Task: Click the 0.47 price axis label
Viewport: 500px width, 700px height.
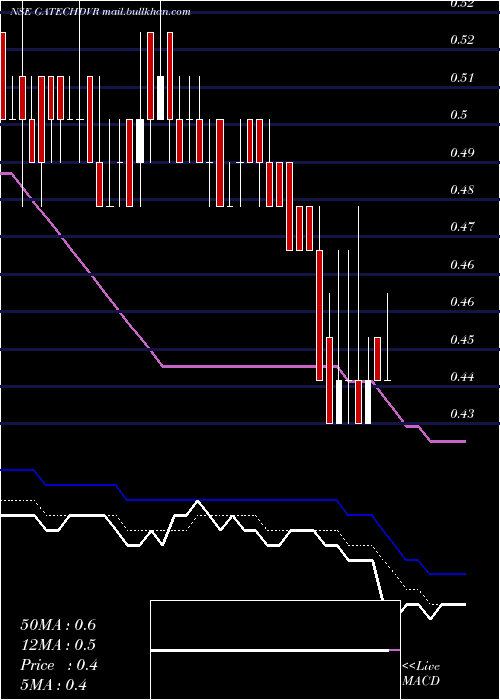Action: [462, 227]
